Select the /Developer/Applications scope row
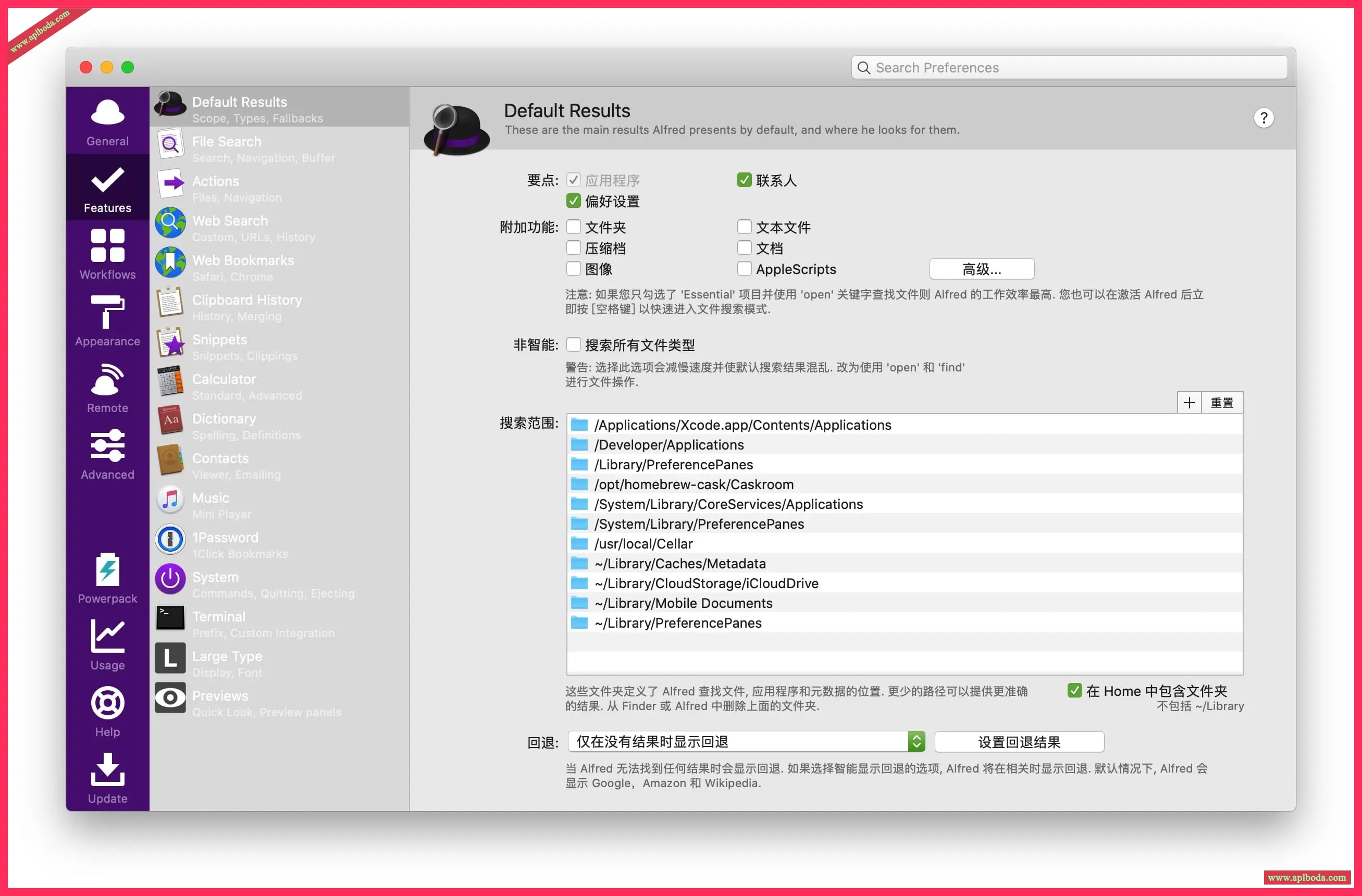This screenshot has height=896, width=1362. [x=904, y=444]
